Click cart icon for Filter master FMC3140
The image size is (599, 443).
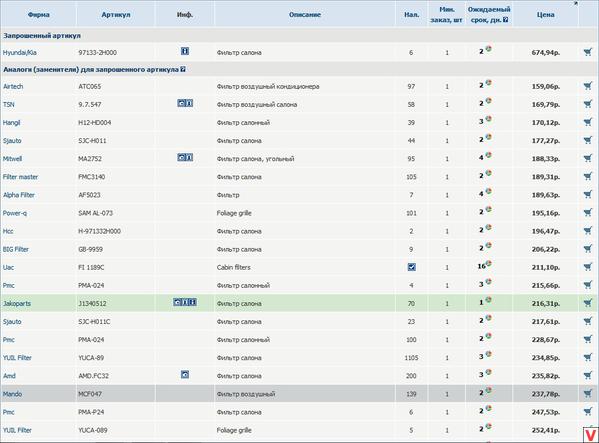588,176
